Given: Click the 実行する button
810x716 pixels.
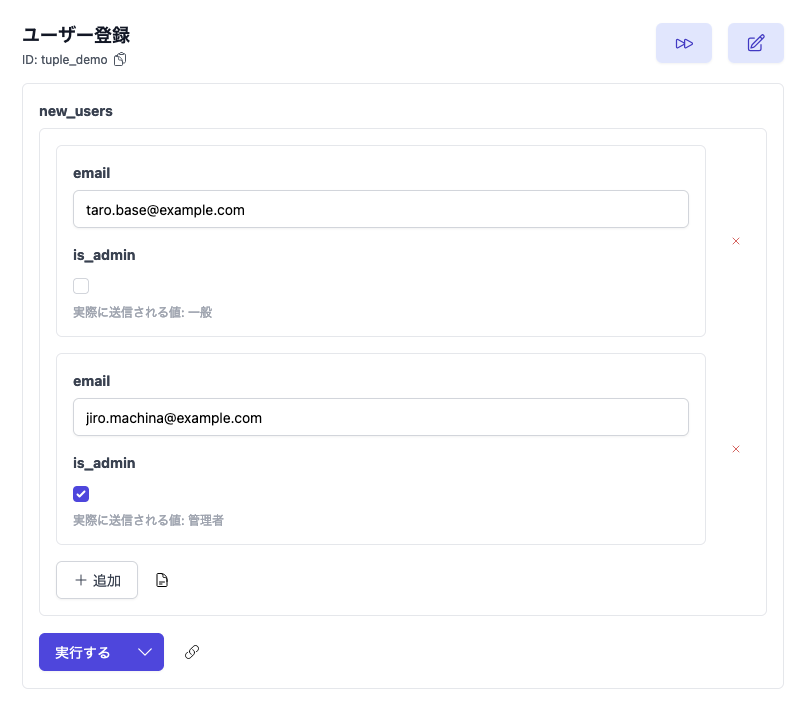Looking at the screenshot, I should 83,652.
